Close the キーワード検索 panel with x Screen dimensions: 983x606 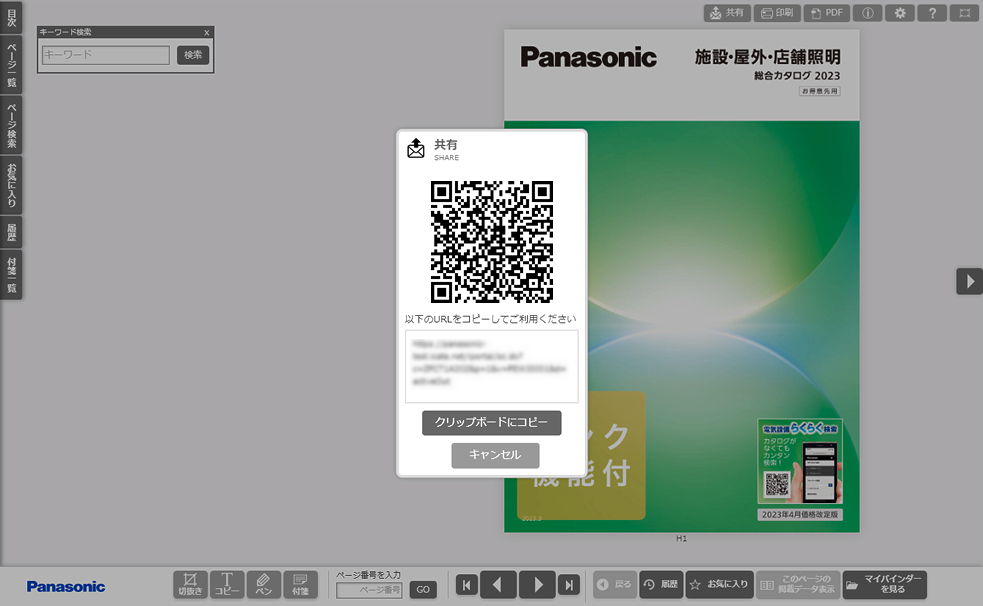[206, 33]
